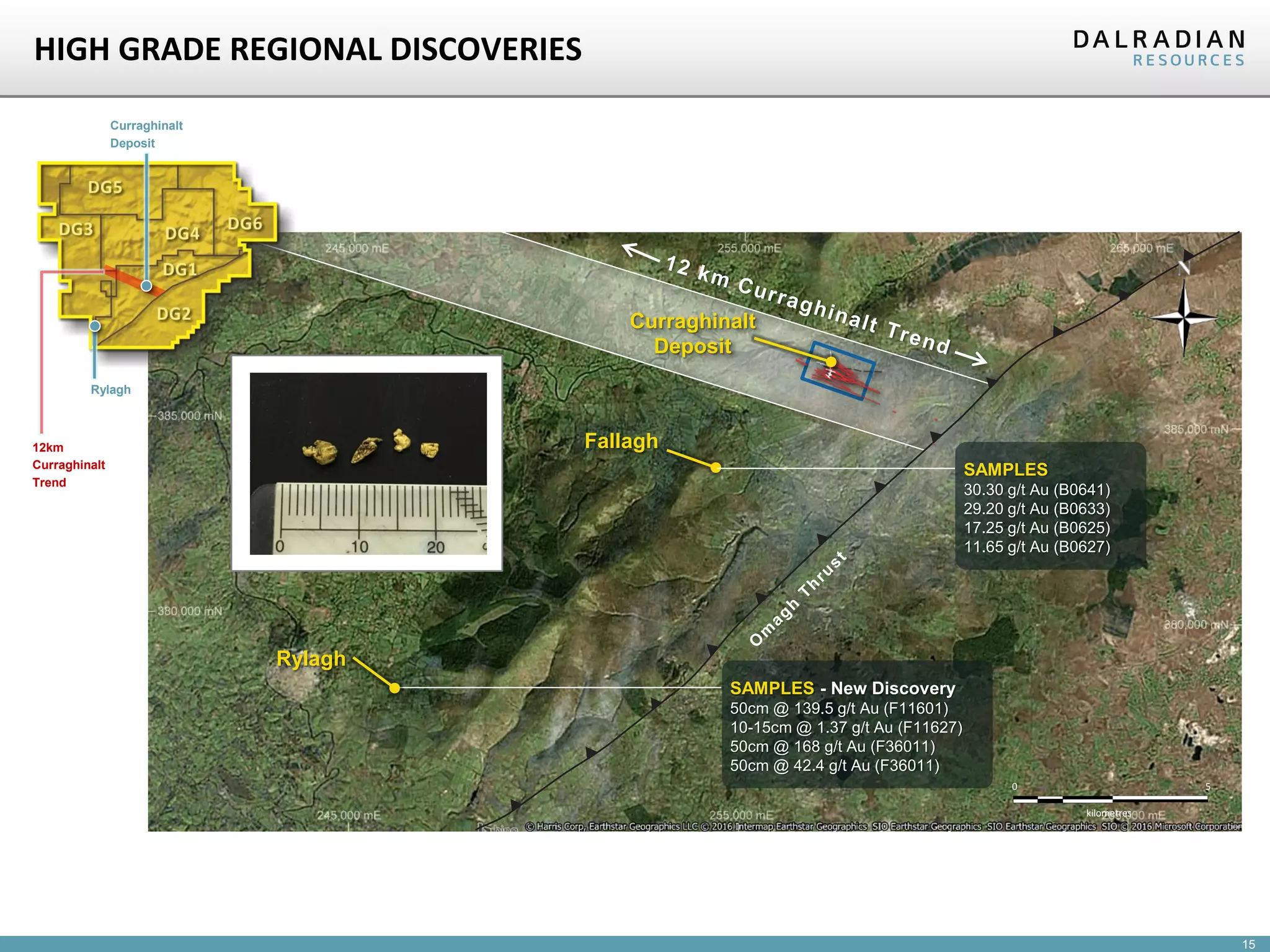
Task: Click the slide number 15
Action: pos(1249,945)
